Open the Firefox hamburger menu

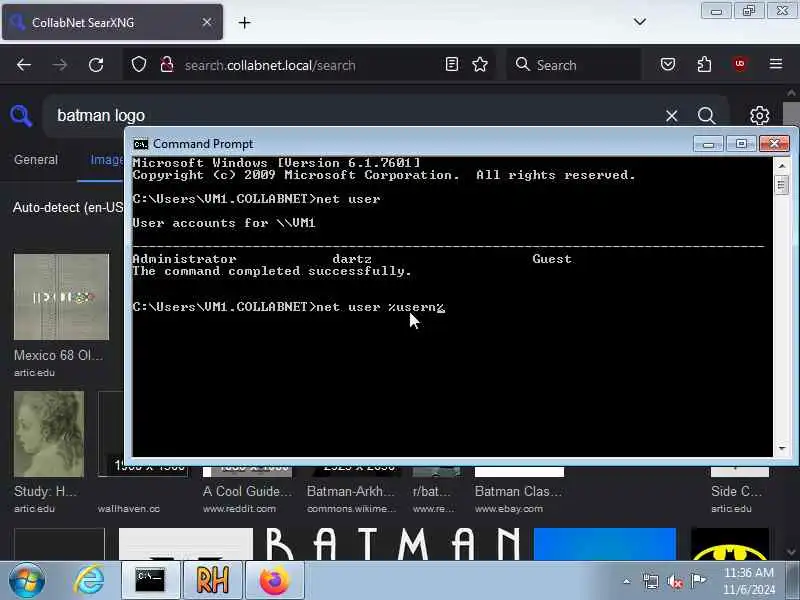pyautogui.click(x=776, y=64)
